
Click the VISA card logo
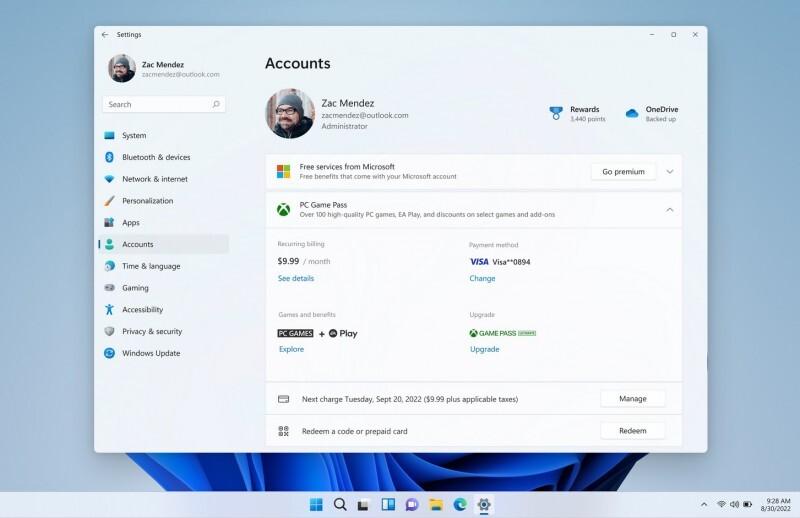tap(479, 261)
